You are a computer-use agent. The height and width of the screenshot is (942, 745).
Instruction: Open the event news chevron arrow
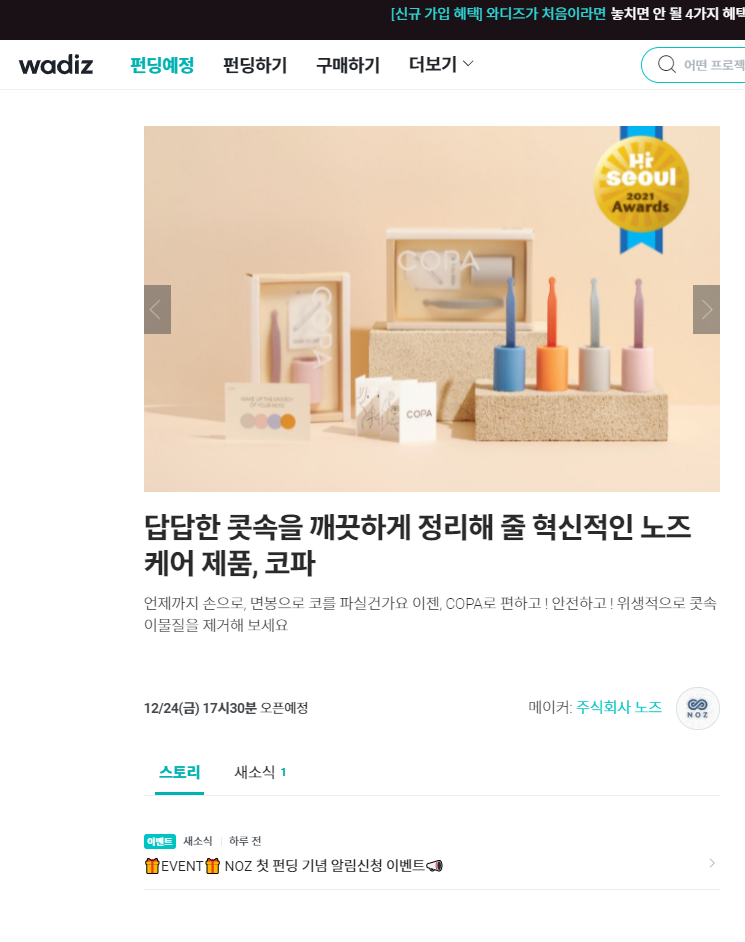pyautogui.click(x=712, y=863)
